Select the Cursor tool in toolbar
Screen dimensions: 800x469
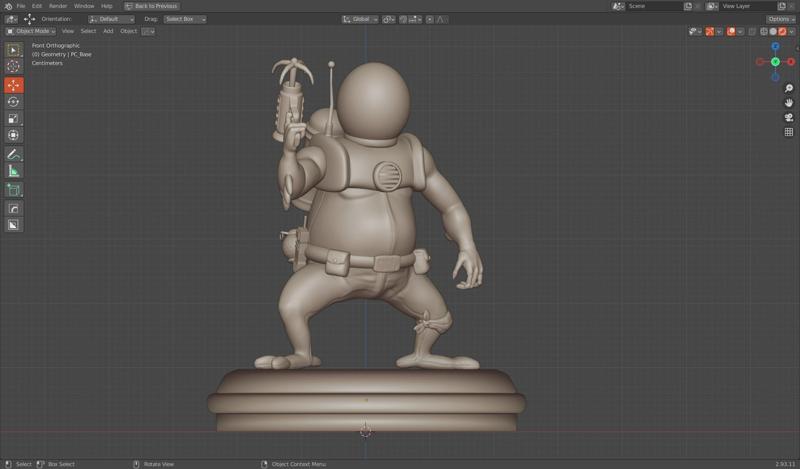pos(13,67)
